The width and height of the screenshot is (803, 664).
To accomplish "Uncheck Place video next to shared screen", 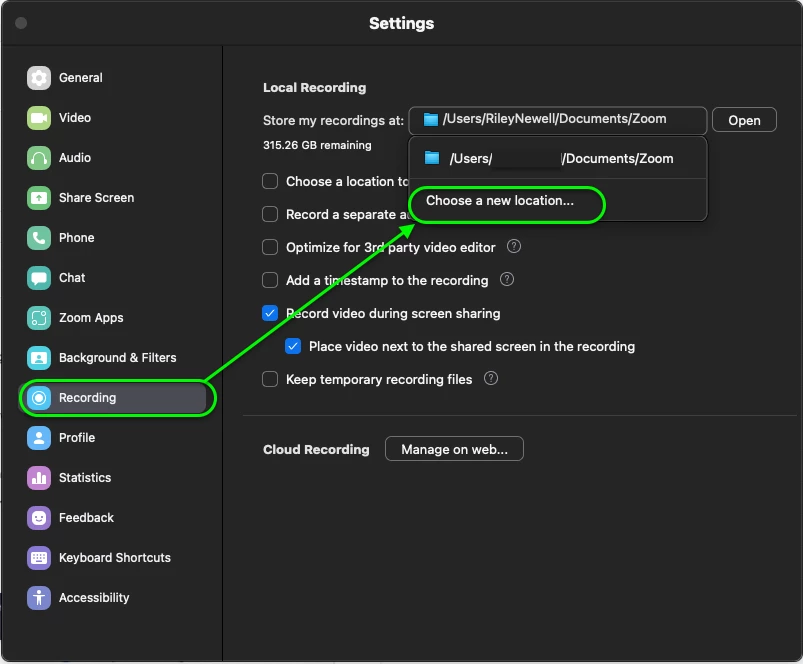I will click(293, 346).
